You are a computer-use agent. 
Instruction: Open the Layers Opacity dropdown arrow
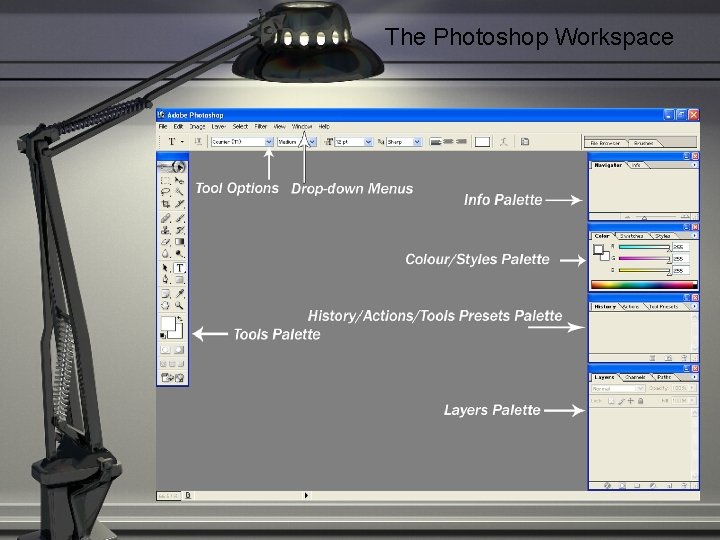[x=692, y=388]
